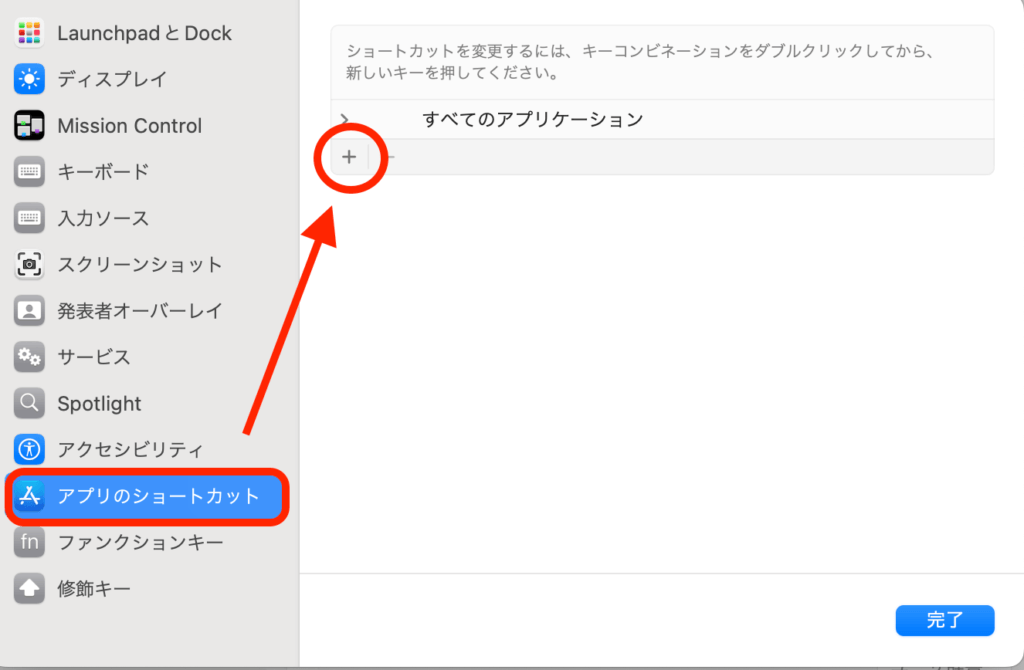Screen dimensions: 1024x670
Task: Go to 修飾キー settings
Action: coord(94,589)
